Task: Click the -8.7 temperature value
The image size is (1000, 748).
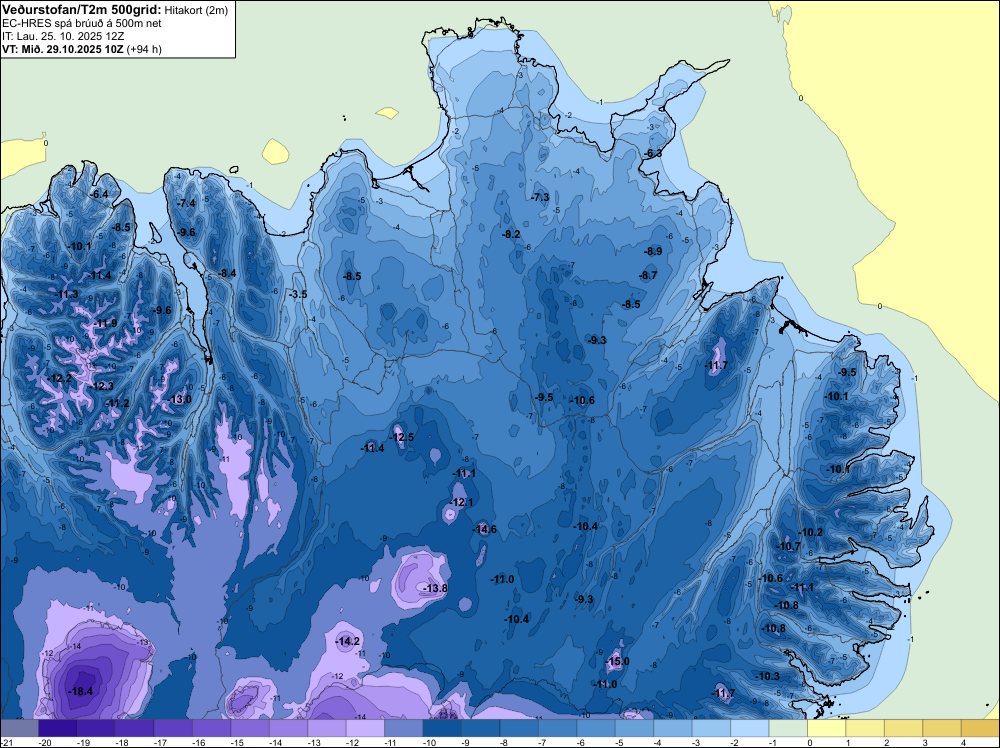Action: tap(647, 275)
